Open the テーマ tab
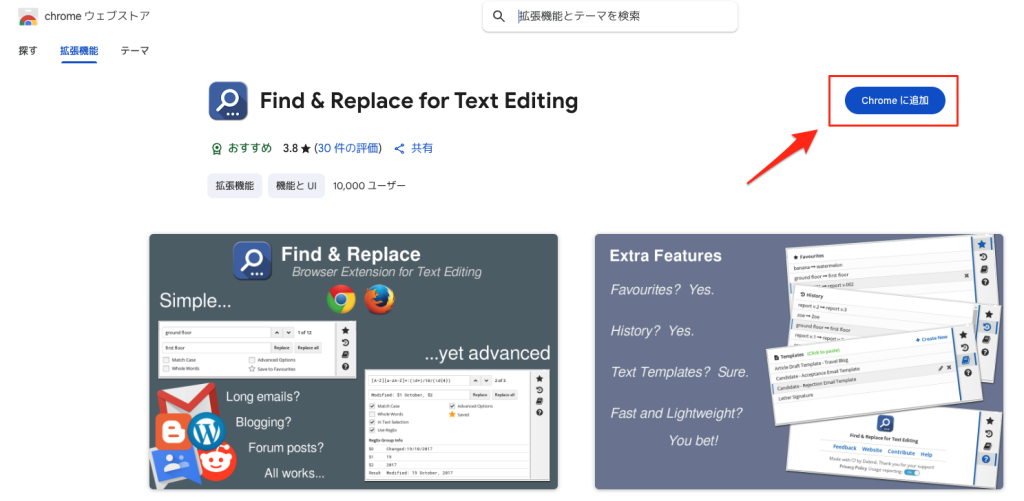The width and height of the screenshot is (1024, 501). click(x=135, y=50)
